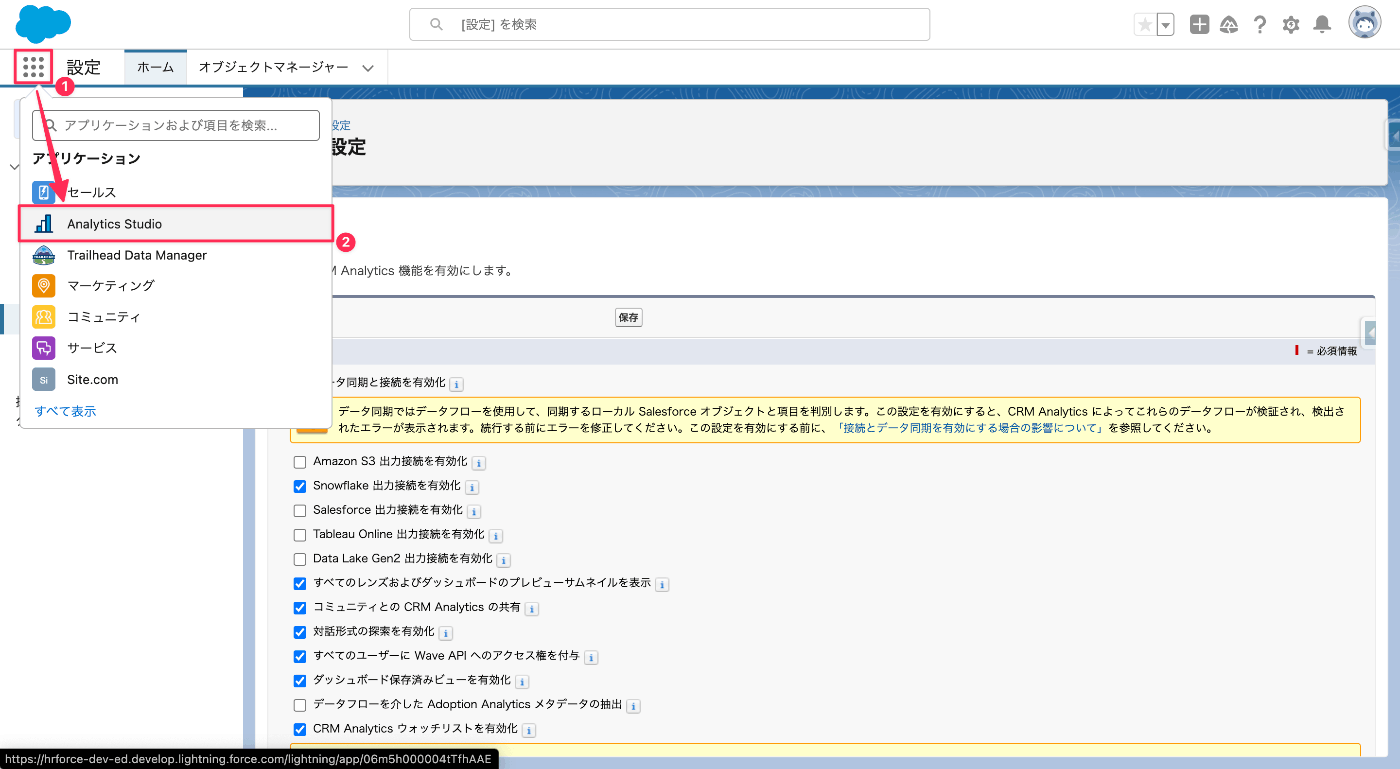Uncheck Snowflake output connection checkbox
Image resolution: width=1400 pixels, height=769 pixels.
click(300, 487)
